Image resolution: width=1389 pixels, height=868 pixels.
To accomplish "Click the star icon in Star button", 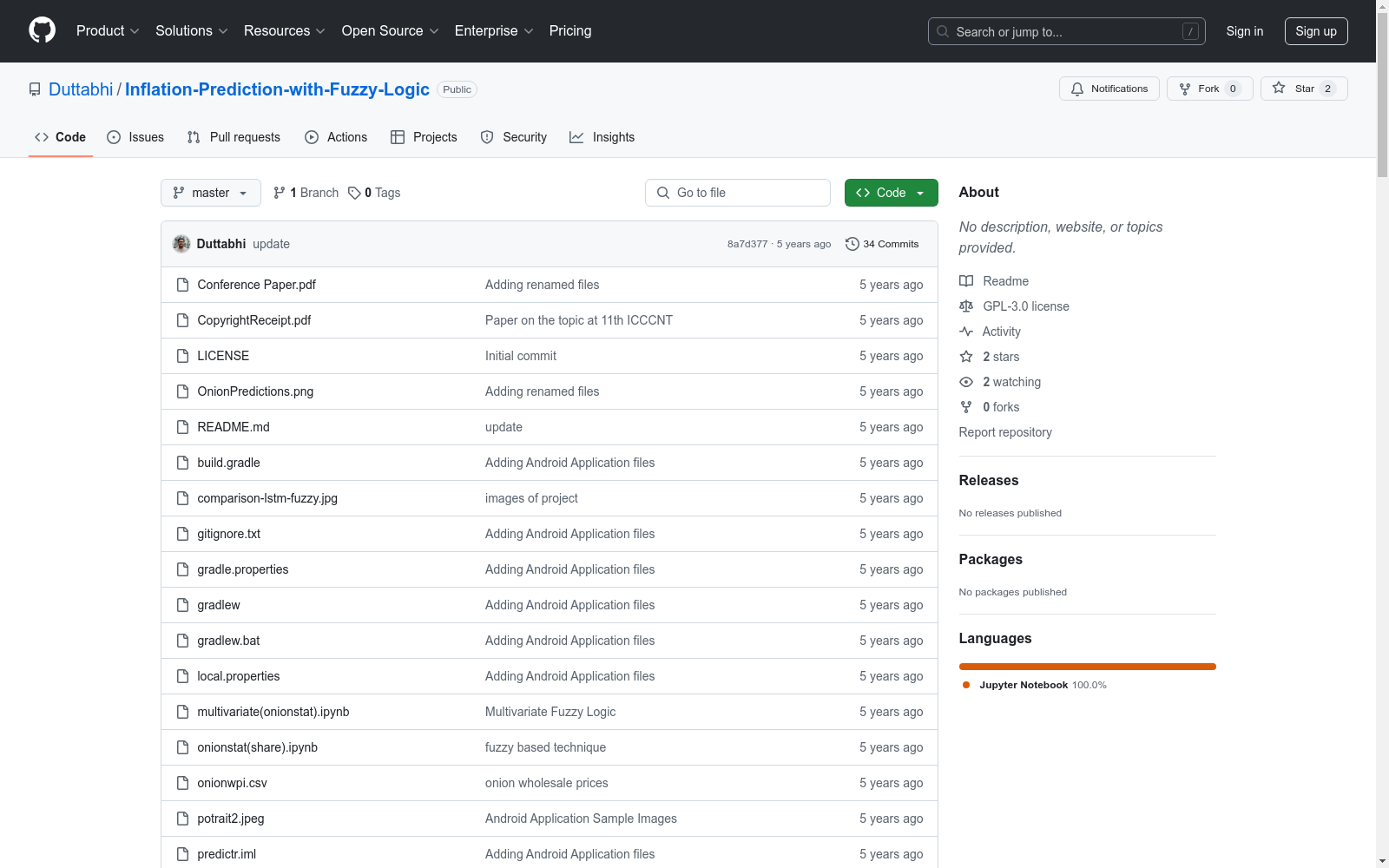I will (1279, 88).
